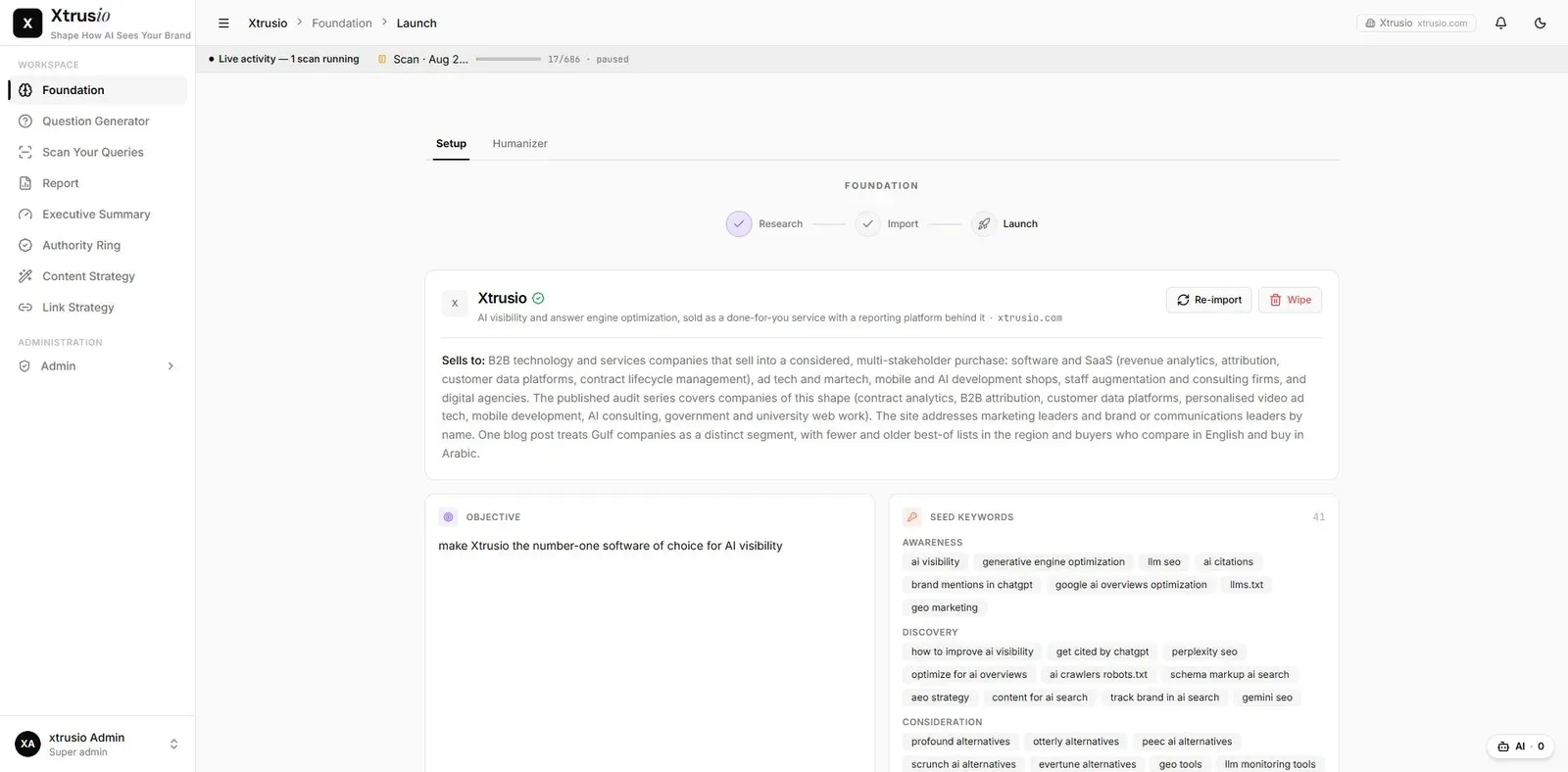Click the Executive Summary gauge icon
This screenshot has height=772, width=1568.
pos(25,215)
